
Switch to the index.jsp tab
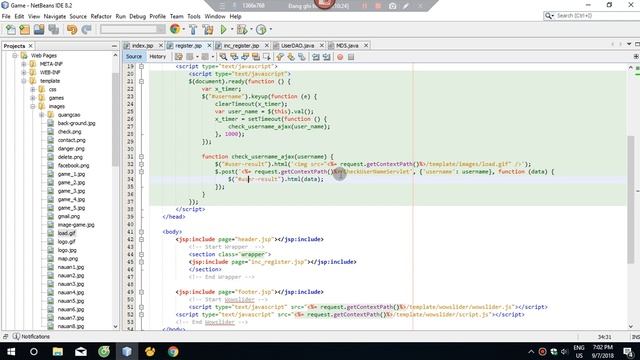(142, 45)
